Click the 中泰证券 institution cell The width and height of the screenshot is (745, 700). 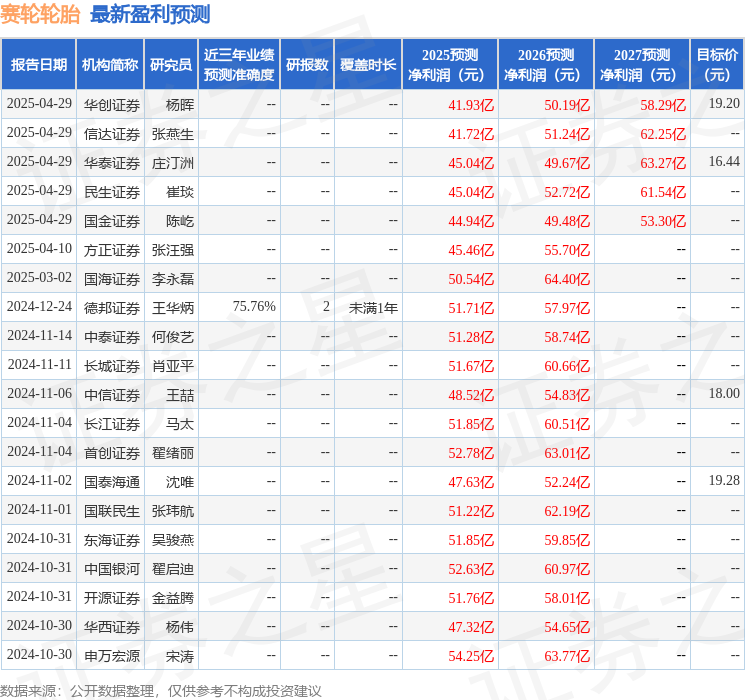[x=112, y=337]
